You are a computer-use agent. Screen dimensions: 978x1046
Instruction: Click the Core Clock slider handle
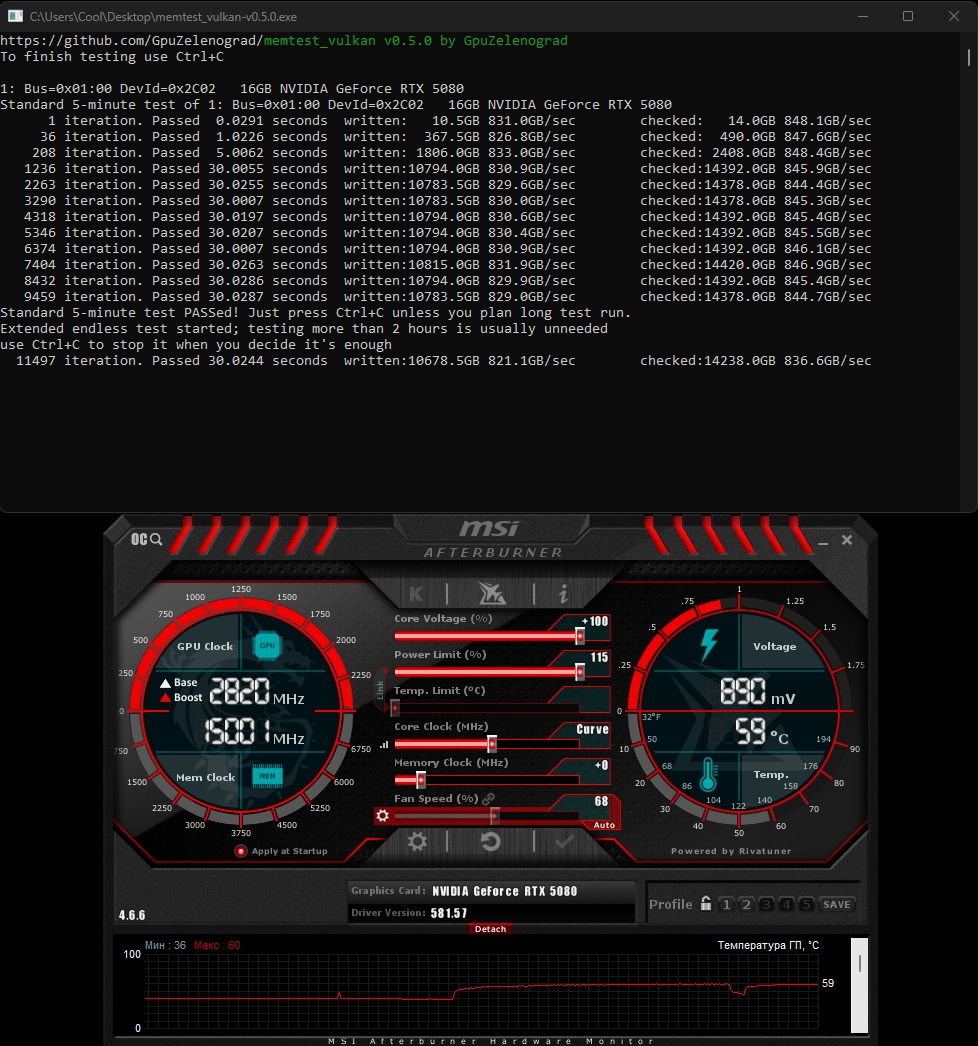coord(492,744)
